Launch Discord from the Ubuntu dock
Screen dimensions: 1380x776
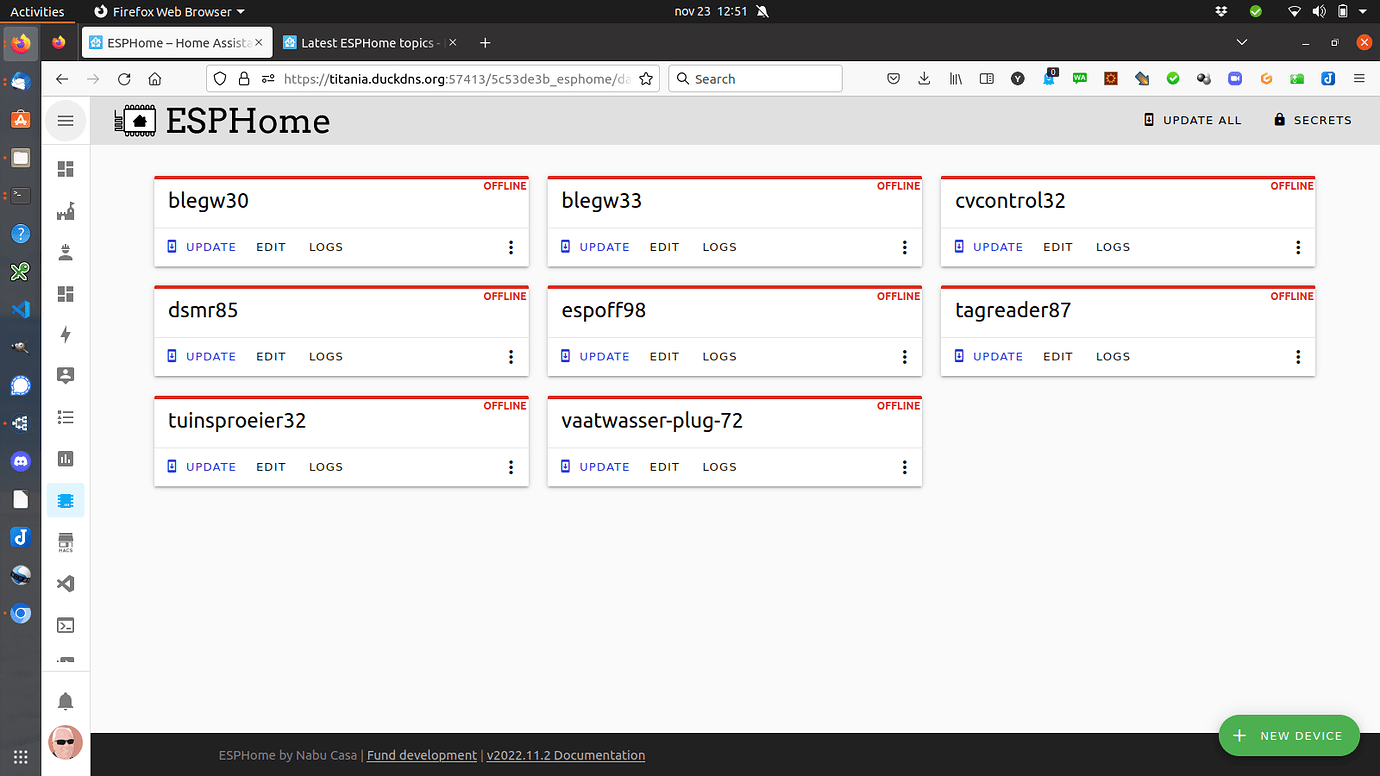point(20,461)
